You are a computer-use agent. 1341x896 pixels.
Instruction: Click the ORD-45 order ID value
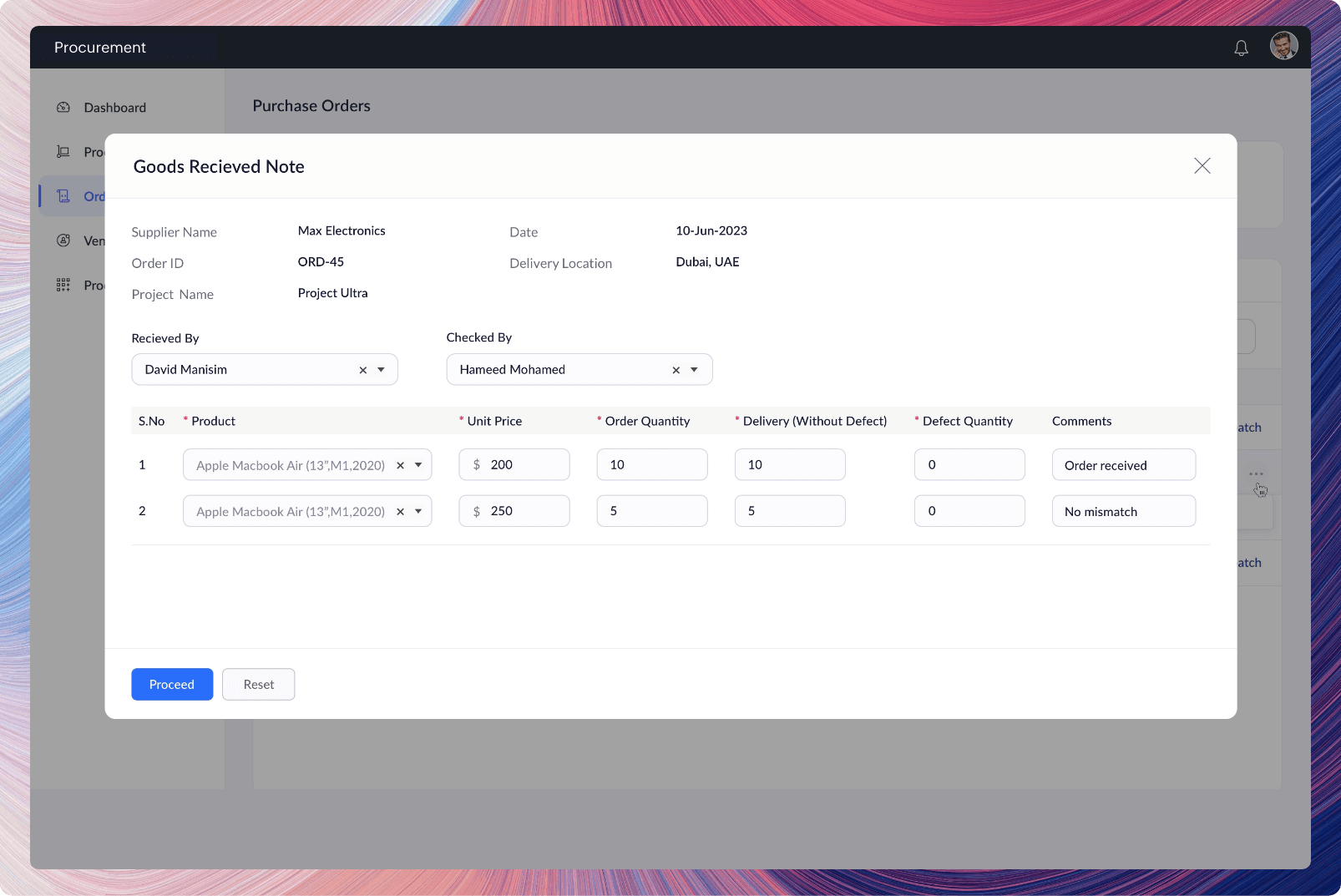coord(321,261)
